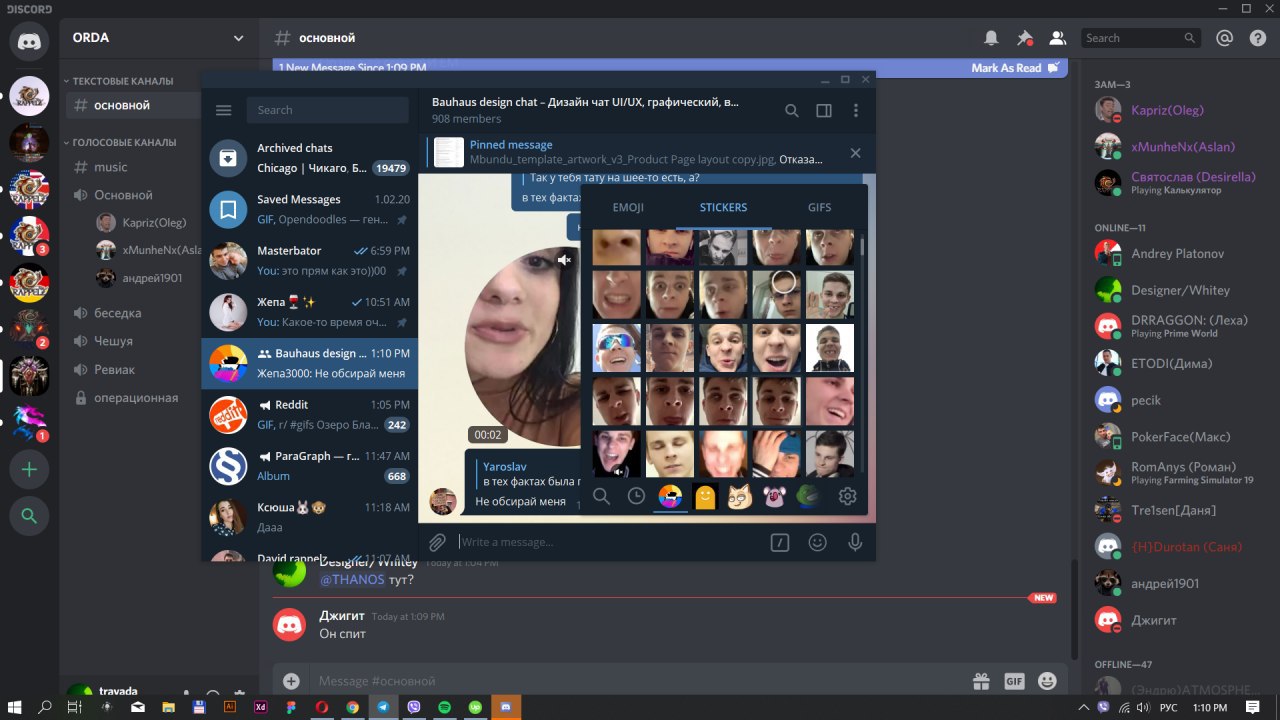Image resolution: width=1280 pixels, height=720 pixels.
Task: Switch to the EMOJI tab
Action: pos(628,208)
